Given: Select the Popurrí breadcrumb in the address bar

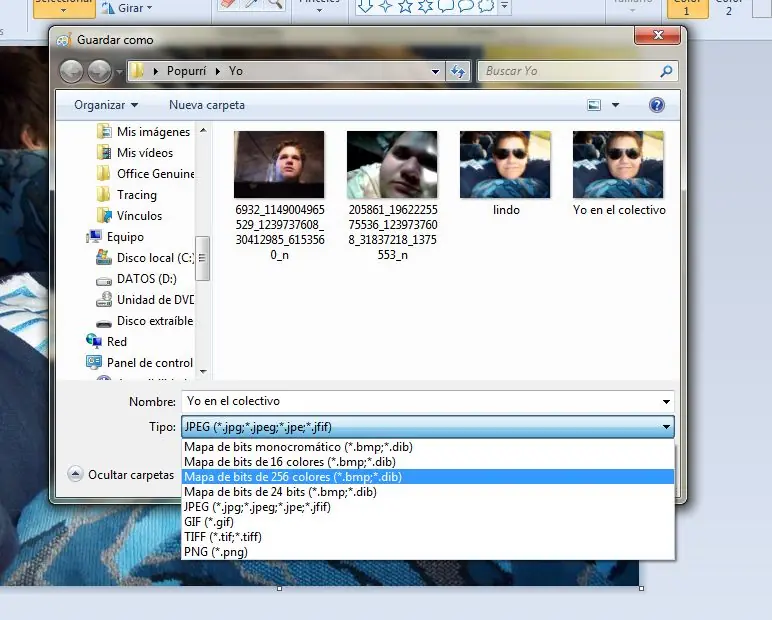Looking at the screenshot, I should (186, 71).
